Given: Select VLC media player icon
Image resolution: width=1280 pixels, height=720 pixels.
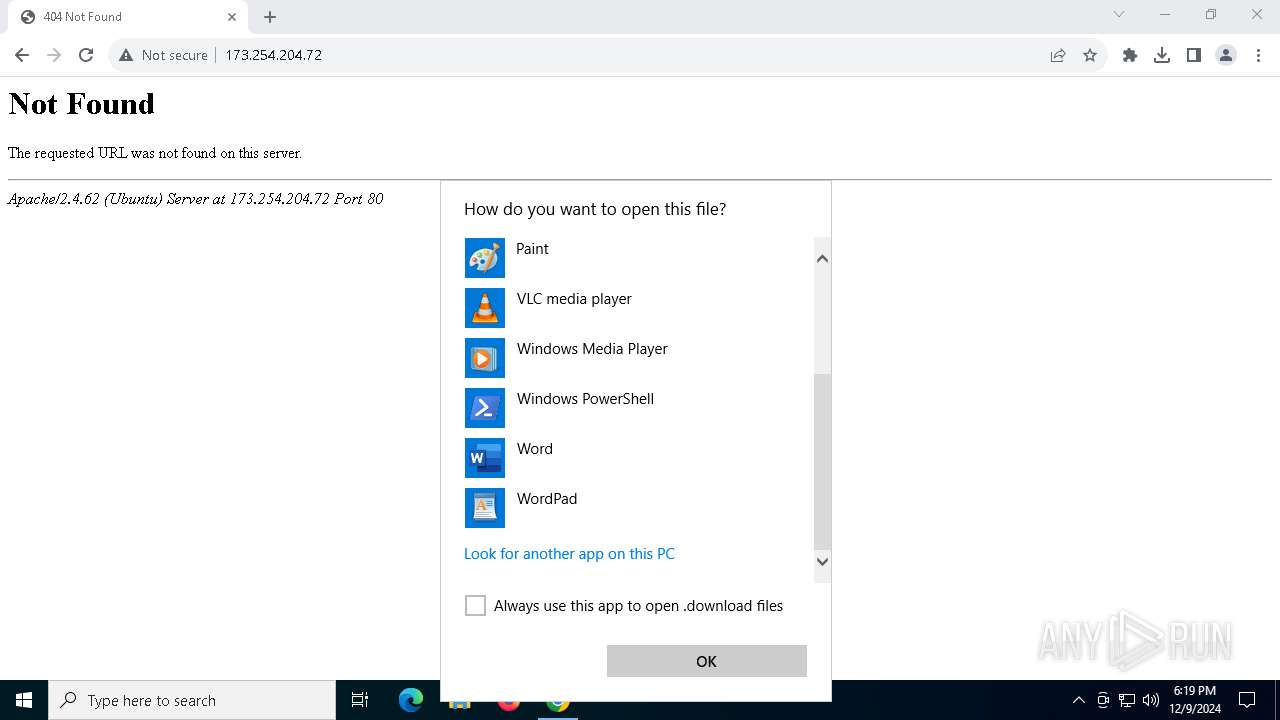Looking at the screenshot, I should 485,308.
